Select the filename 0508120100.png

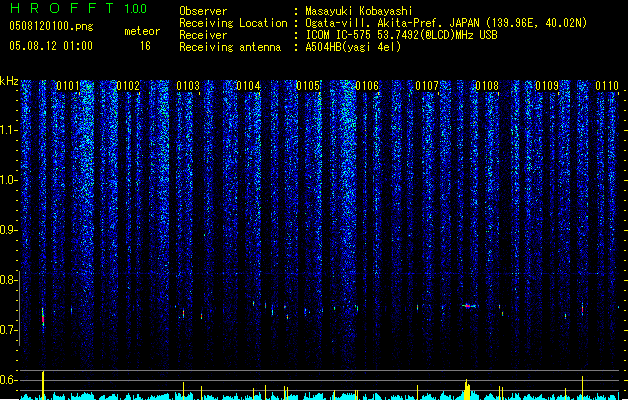pos(51,26)
